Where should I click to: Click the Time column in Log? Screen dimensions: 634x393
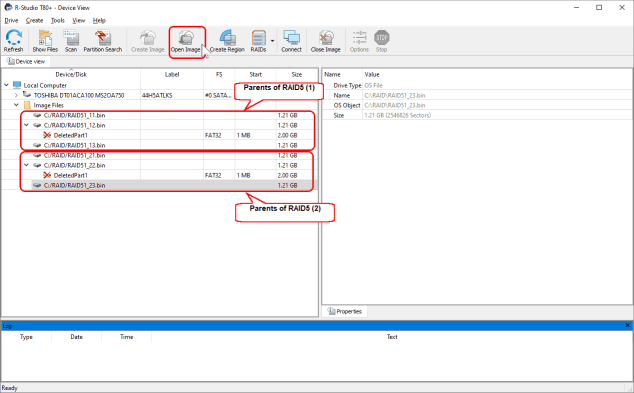(127, 336)
